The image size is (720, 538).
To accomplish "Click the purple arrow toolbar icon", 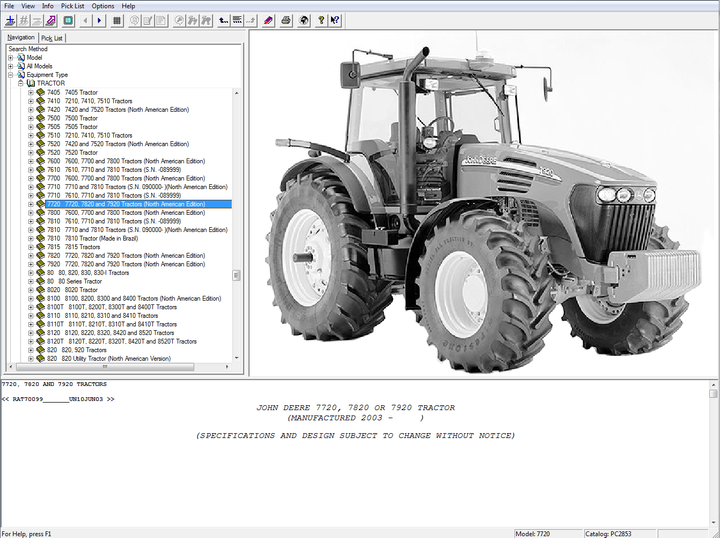I will (51, 20).
